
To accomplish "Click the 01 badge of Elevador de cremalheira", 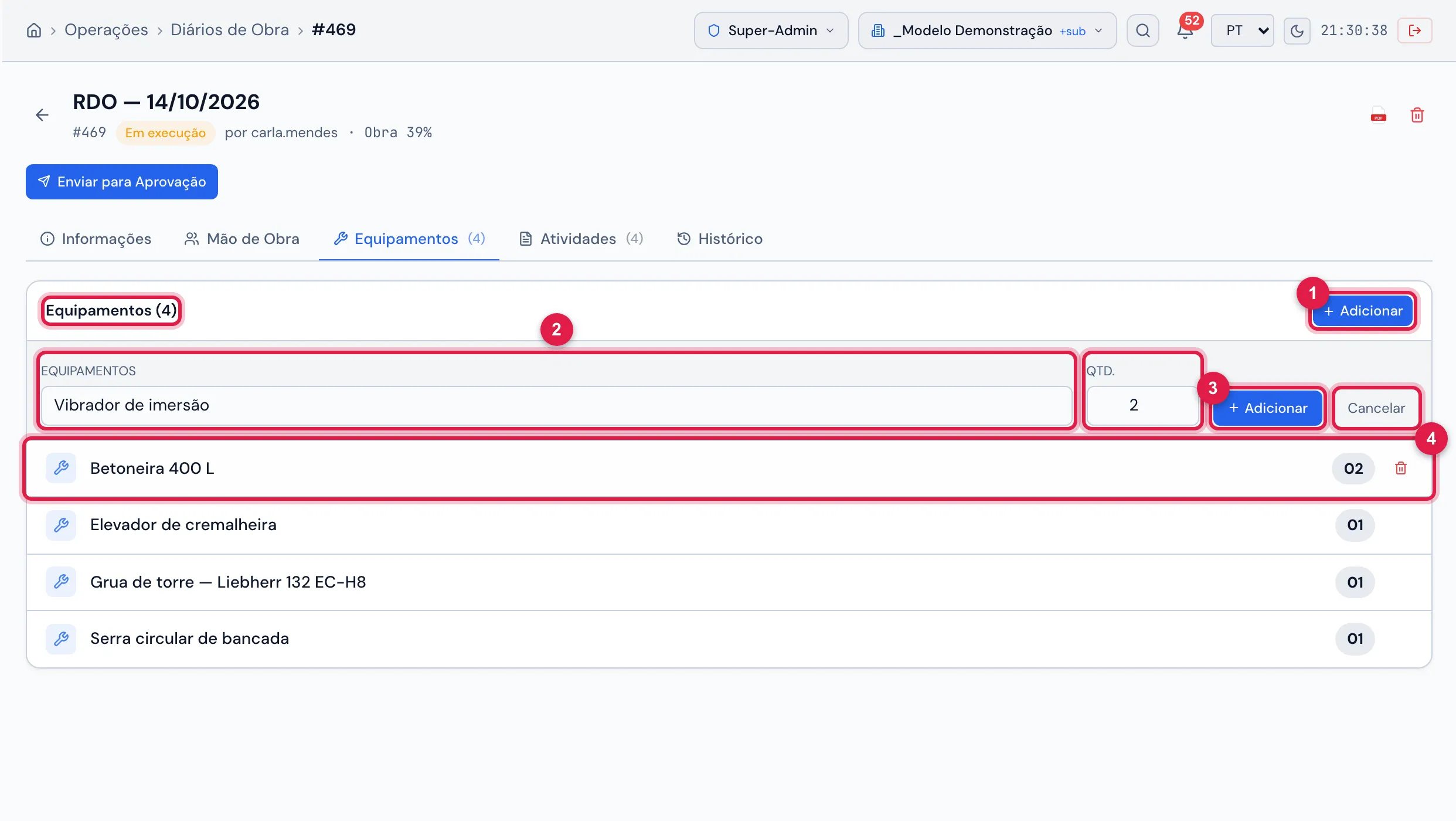I will [x=1355, y=525].
